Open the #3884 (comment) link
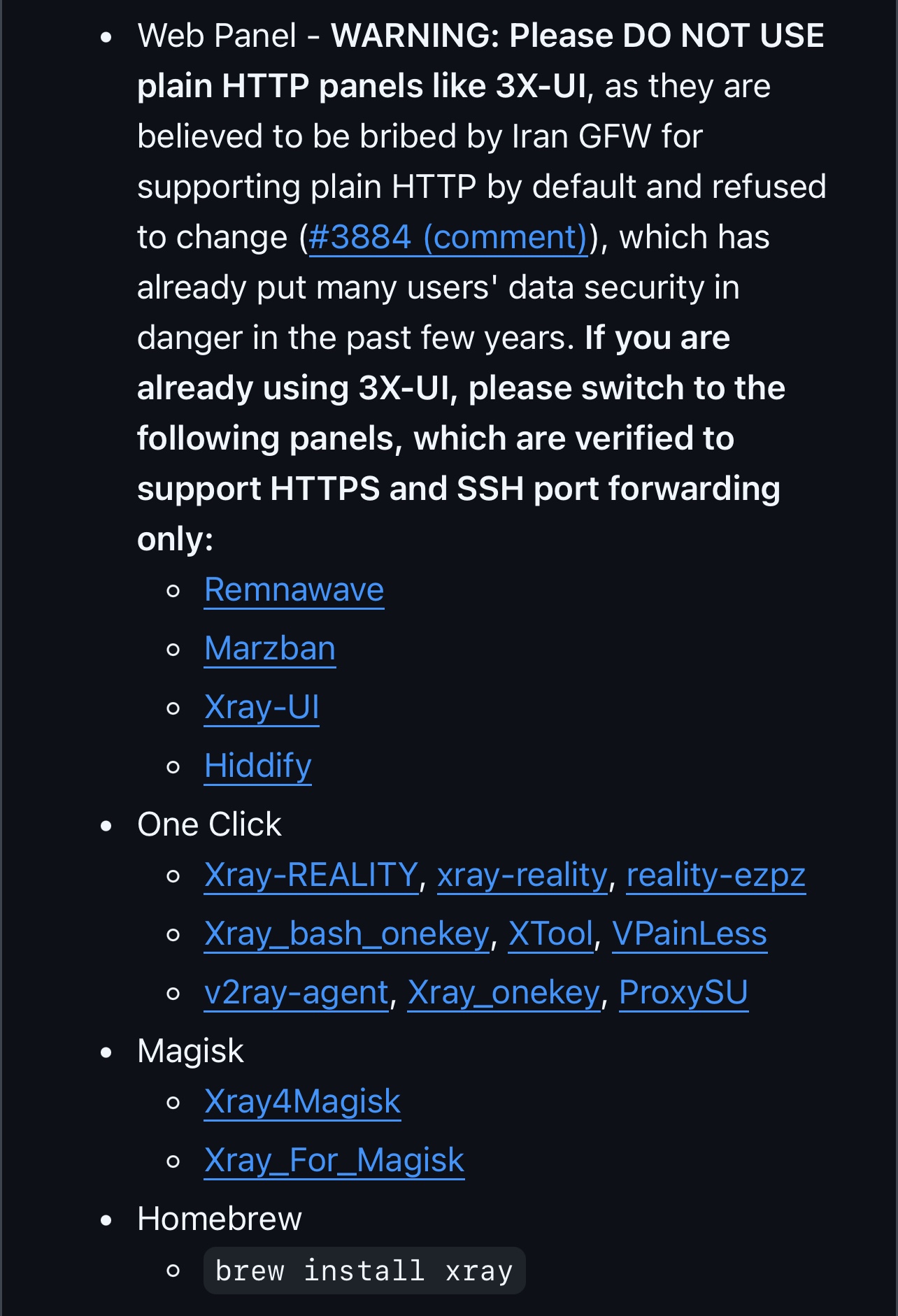898x1316 pixels. pos(448,237)
